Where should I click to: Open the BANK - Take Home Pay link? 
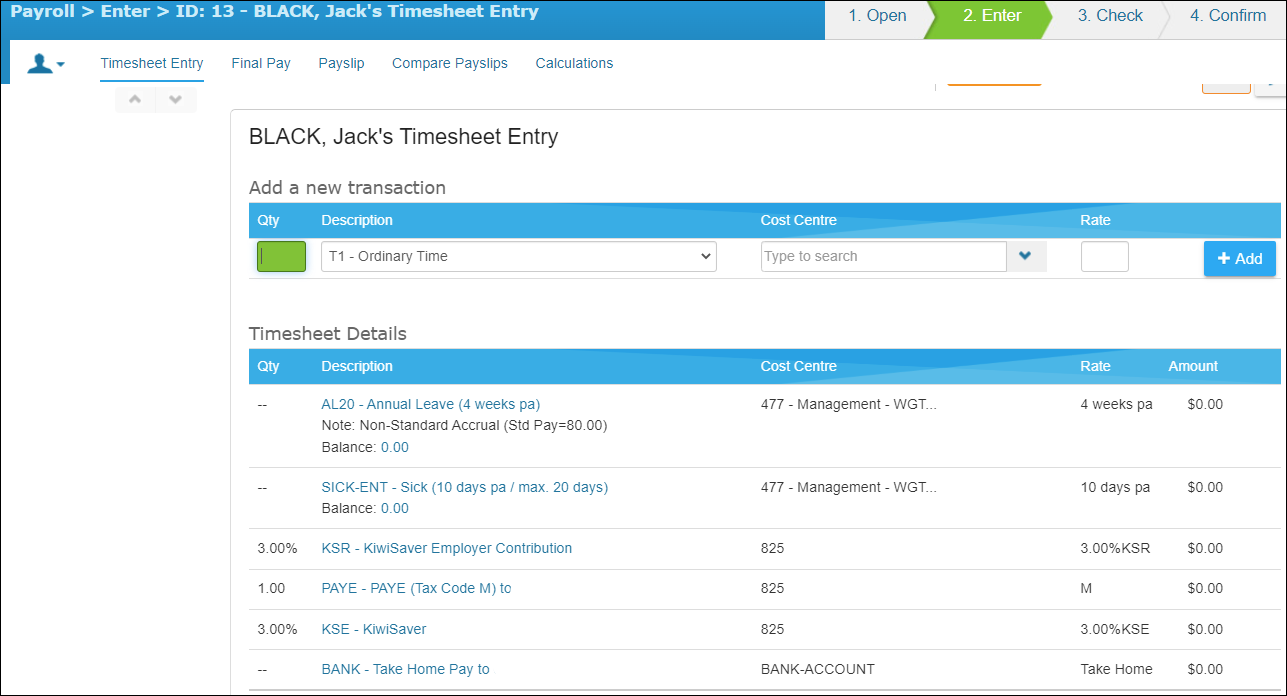[x=405, y=670]
